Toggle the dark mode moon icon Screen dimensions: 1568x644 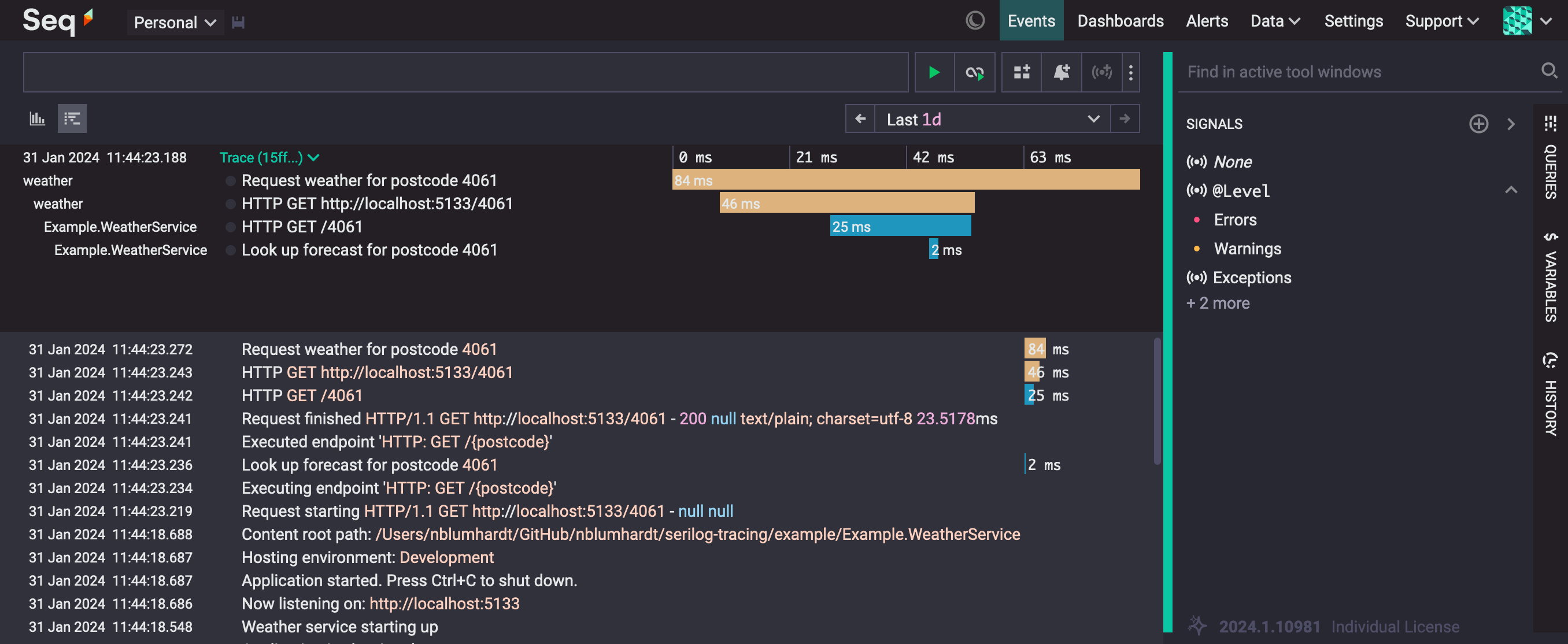tap(975, 21)
